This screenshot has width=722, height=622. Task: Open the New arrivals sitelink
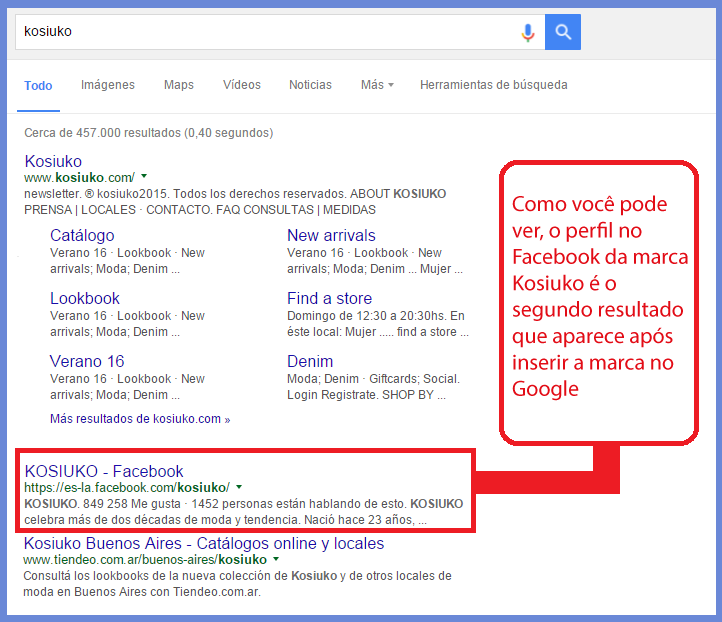click(331, 235)
